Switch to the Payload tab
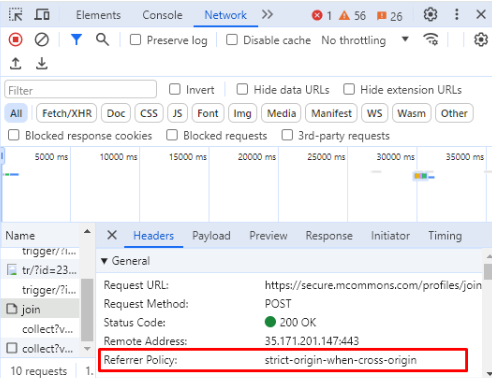Viewport: 492px width, 378px height. (x=211, y=236)
